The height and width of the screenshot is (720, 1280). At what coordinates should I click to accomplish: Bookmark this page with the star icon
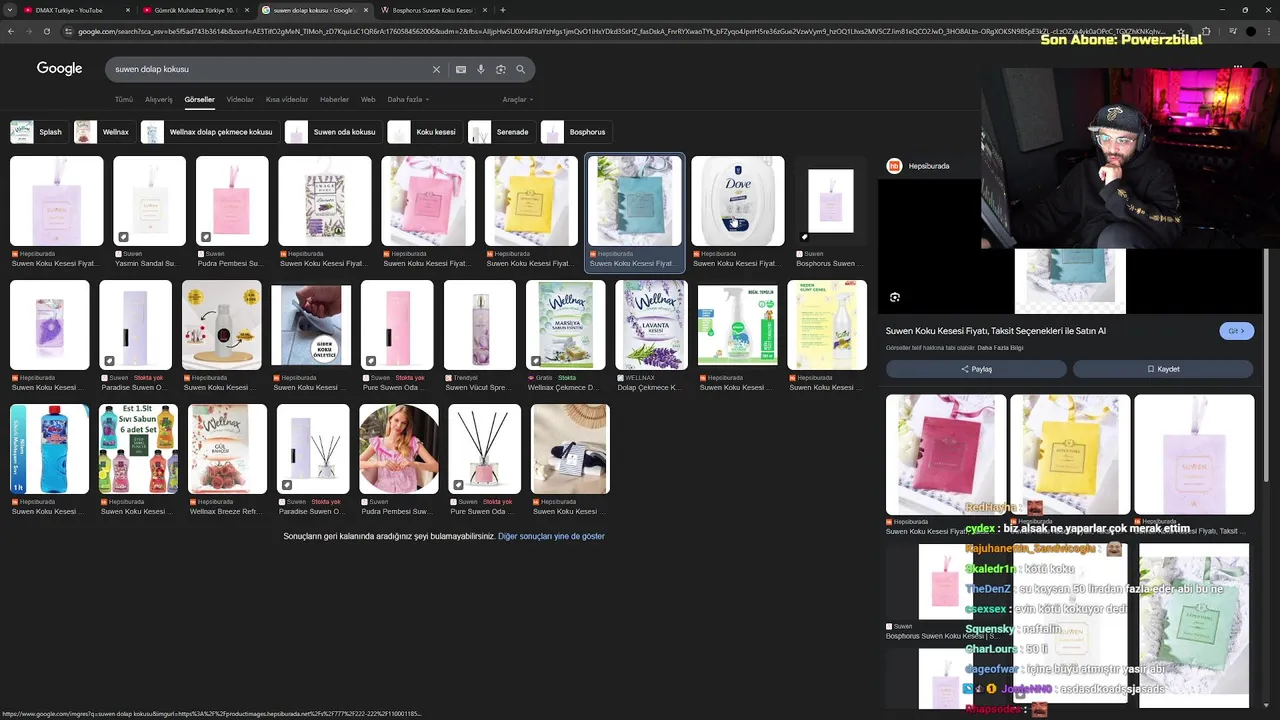coord(1181,31)
